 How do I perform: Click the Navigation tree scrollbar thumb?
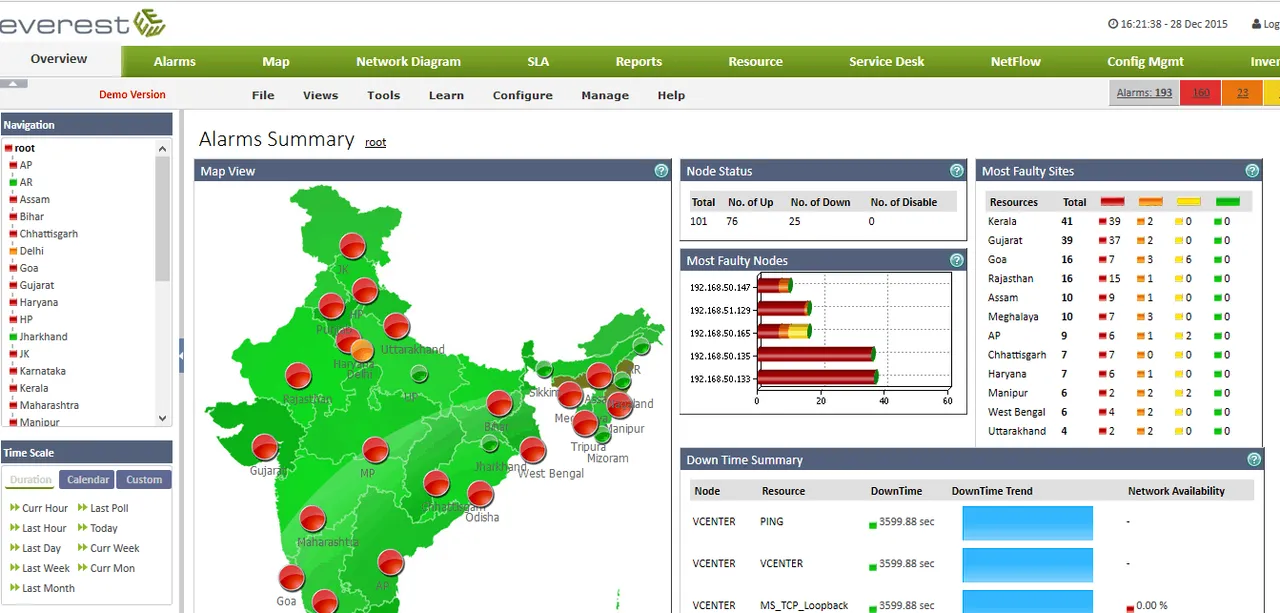tap(163, 218)
